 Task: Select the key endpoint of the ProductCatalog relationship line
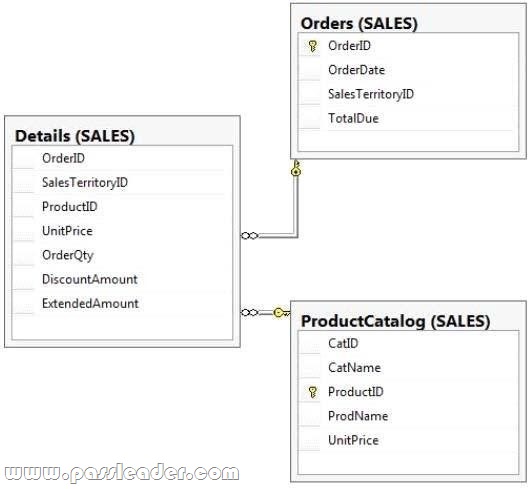281,312
